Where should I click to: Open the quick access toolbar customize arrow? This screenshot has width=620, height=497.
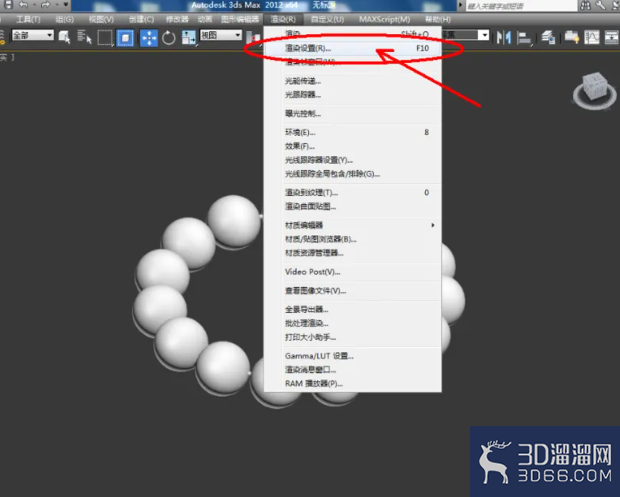pos(66,5)
